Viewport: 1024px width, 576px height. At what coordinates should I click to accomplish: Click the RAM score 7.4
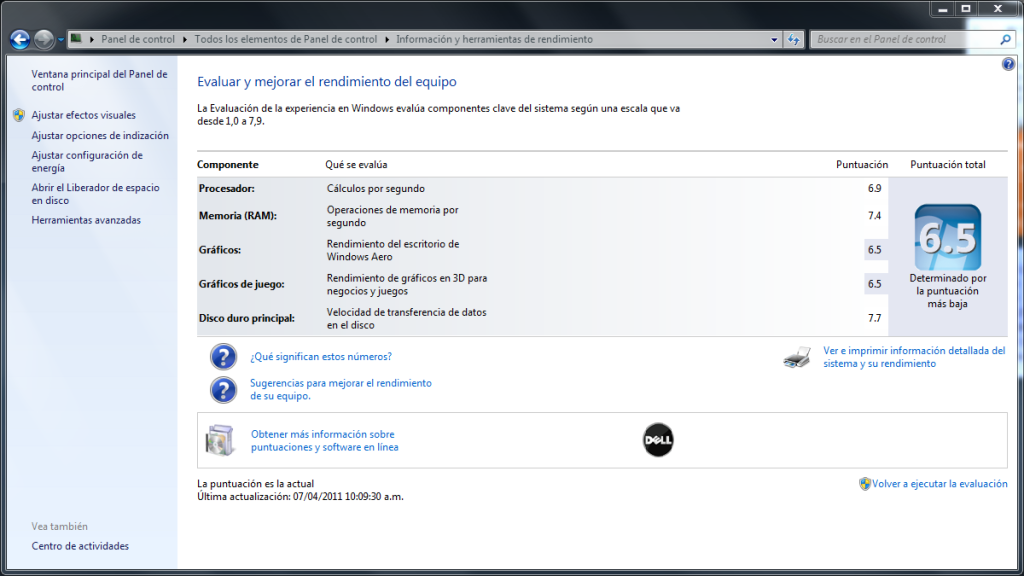[874, 216]
